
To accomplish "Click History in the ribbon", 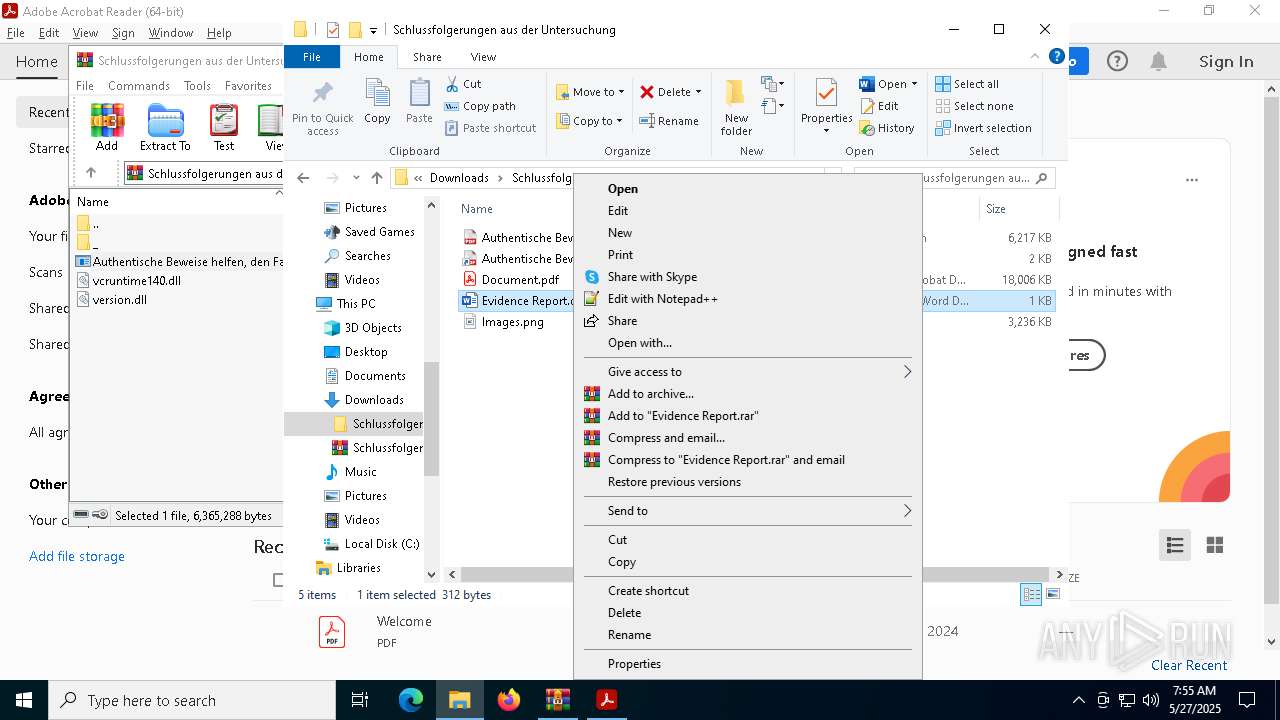I will [x=886, y=128].
